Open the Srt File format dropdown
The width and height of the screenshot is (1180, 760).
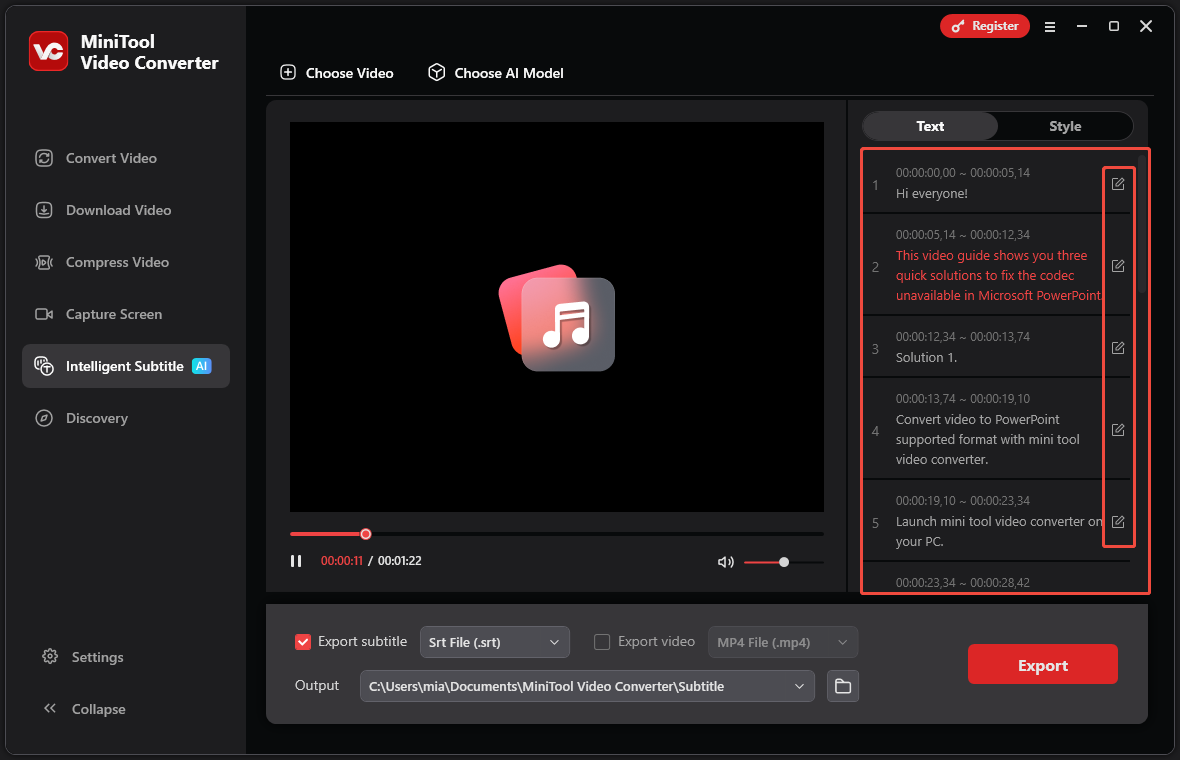[x=494, y=641]
